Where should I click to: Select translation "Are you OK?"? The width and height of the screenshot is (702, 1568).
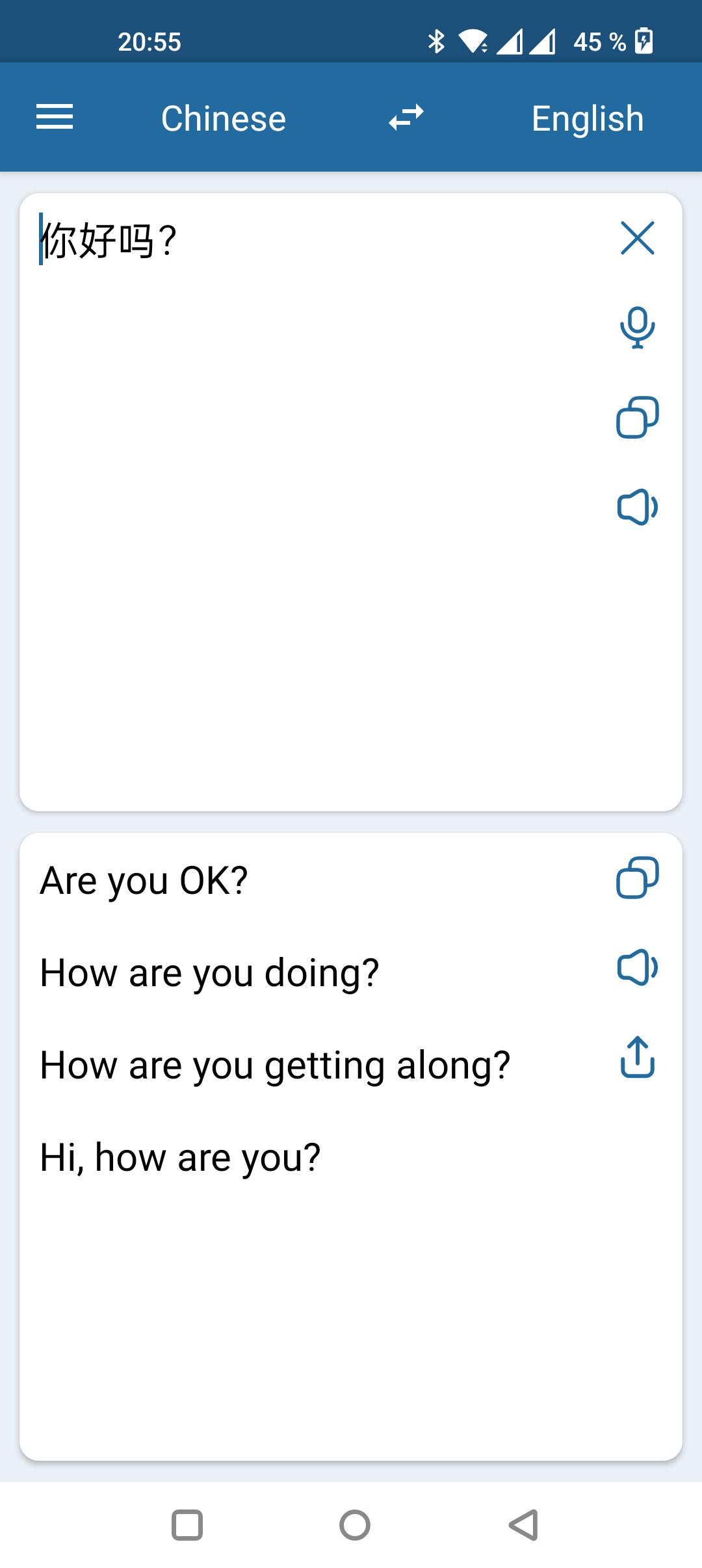(x=144, y=882)
